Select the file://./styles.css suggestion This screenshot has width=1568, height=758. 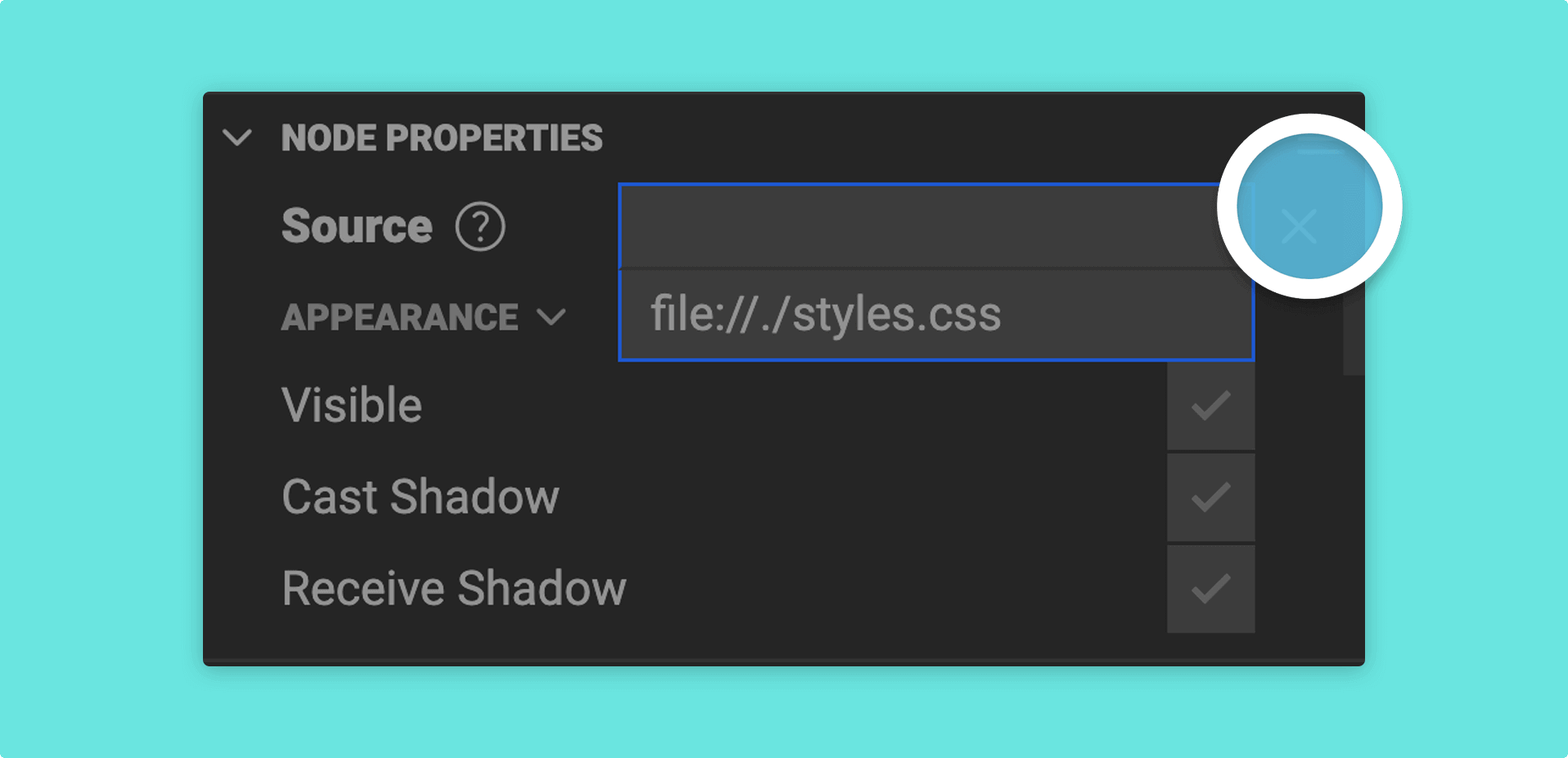pyautogui.click(x=936, y=315)
